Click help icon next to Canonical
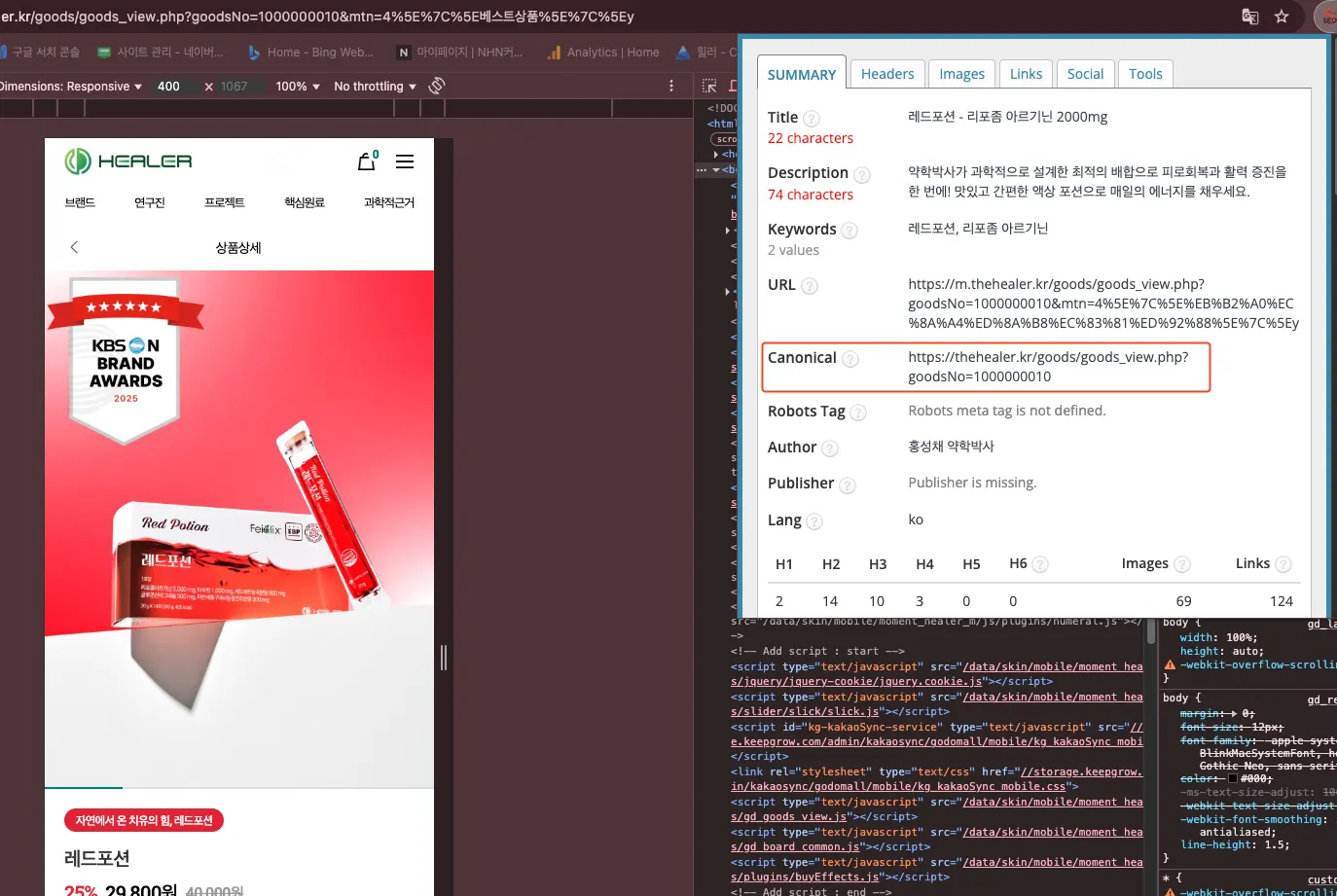Viewport: 1337px width, 896px height. (x=850, y=359)
